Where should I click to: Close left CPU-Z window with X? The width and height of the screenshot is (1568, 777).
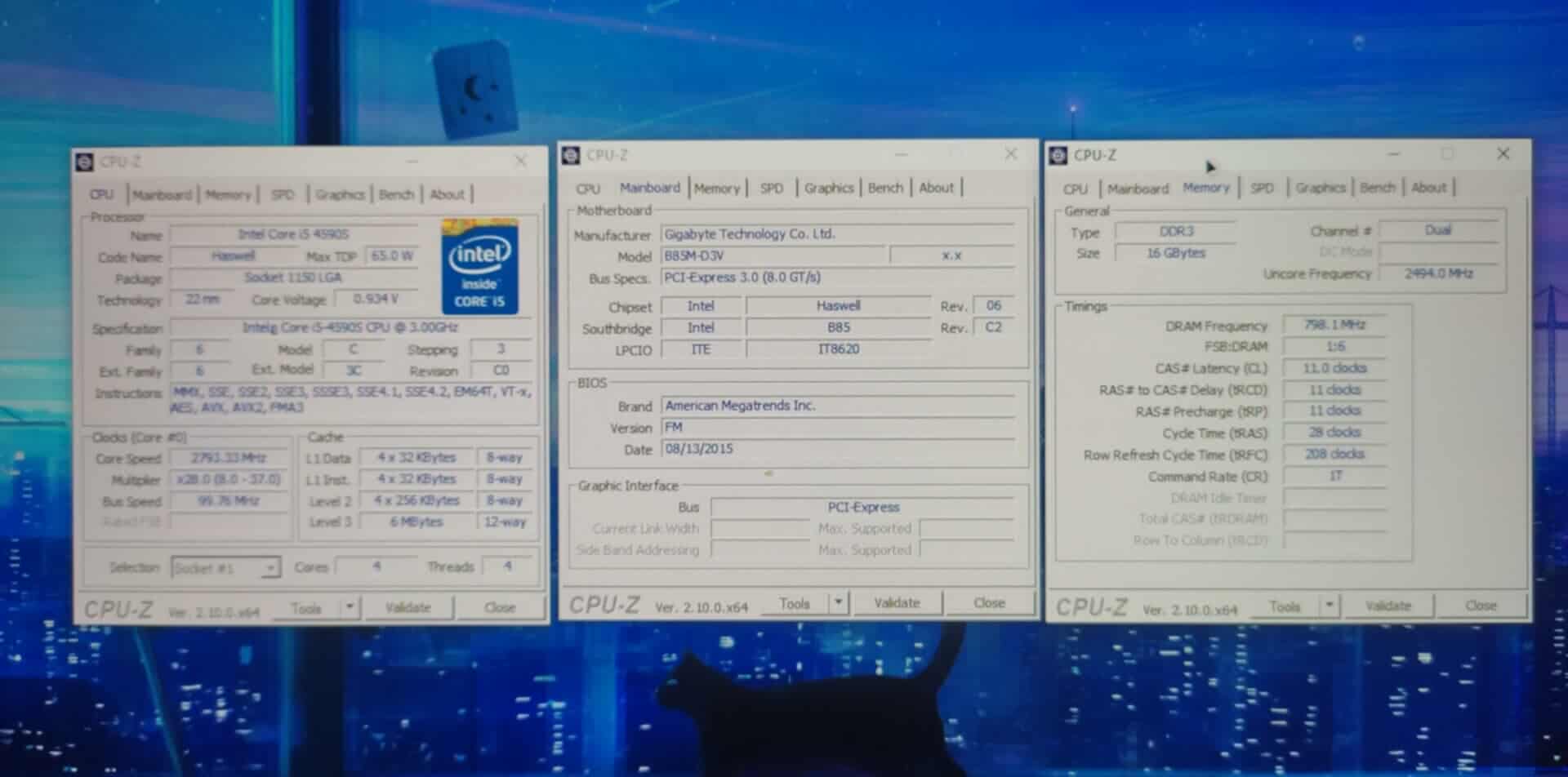pyautogui.click(x=520, y=161)
